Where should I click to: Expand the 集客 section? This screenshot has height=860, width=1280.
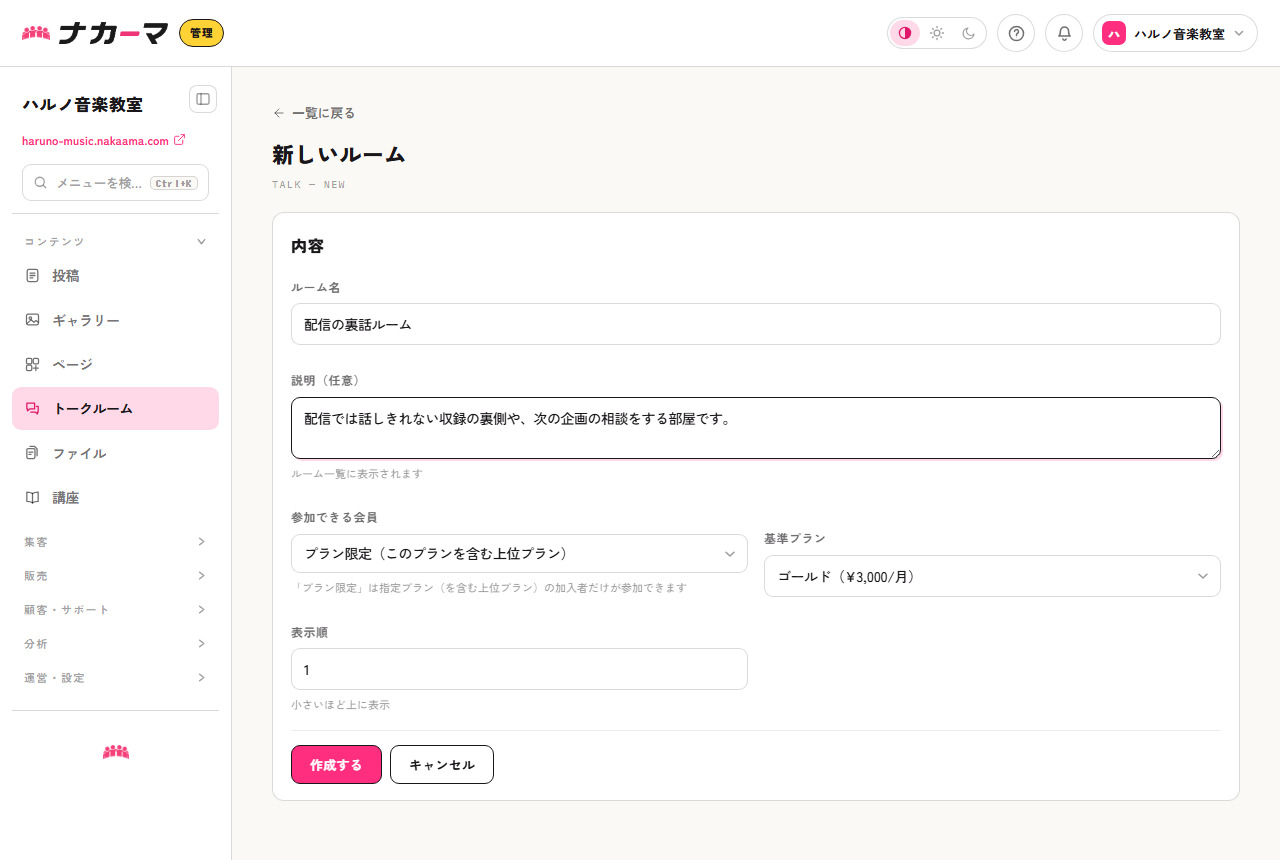pos(115,541)
